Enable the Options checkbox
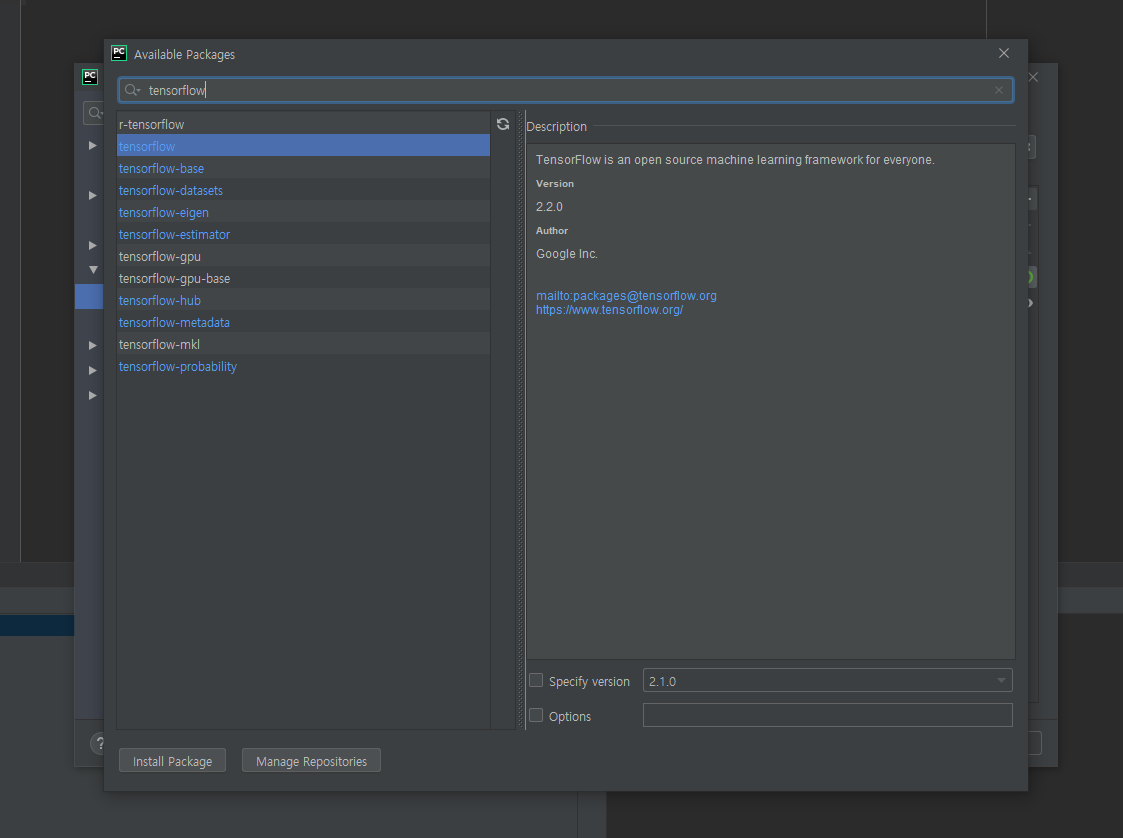Screen dimensions: 1123x838 pos(536,716)
